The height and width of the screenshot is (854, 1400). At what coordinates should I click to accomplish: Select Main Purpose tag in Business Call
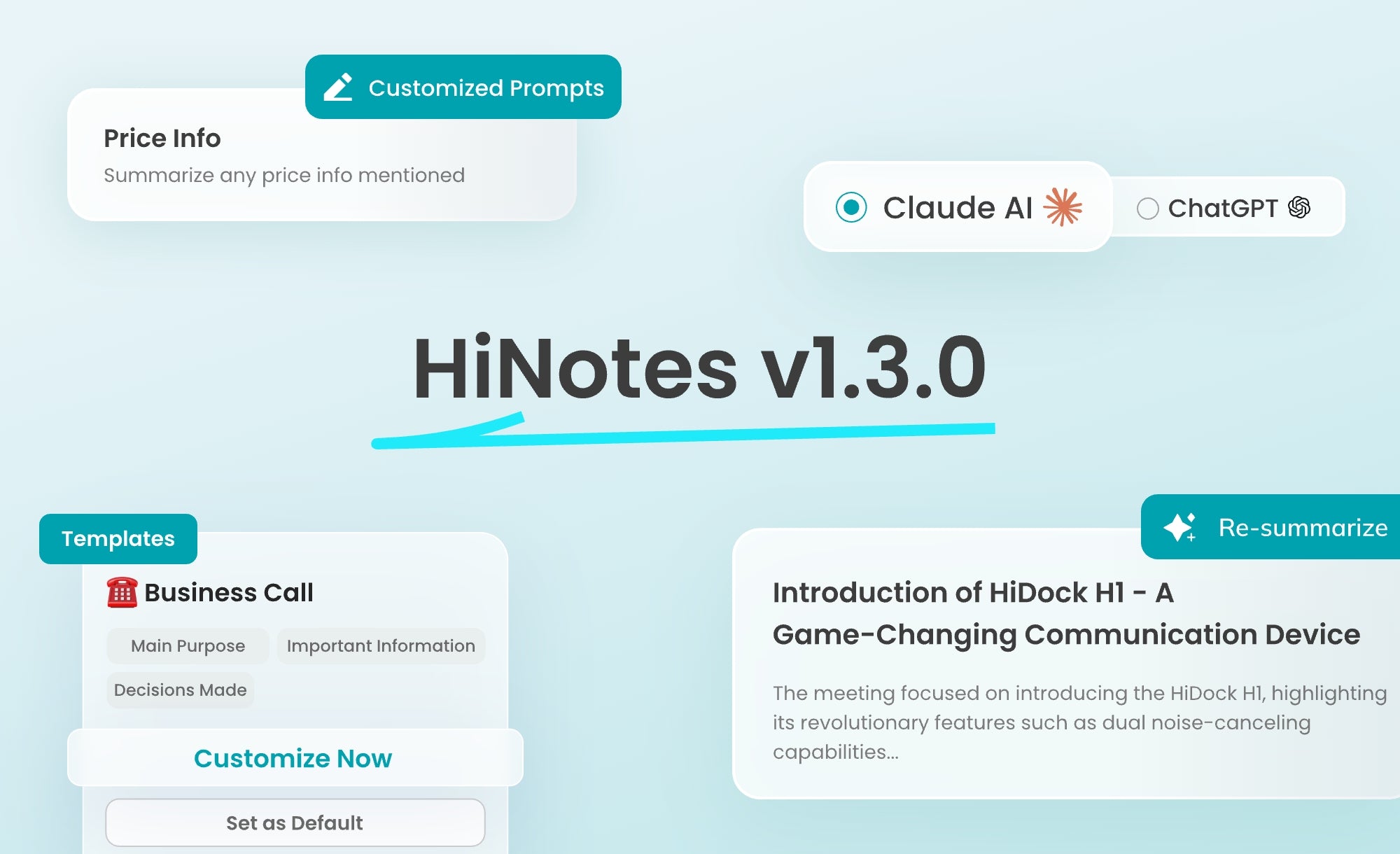(187, 645)
